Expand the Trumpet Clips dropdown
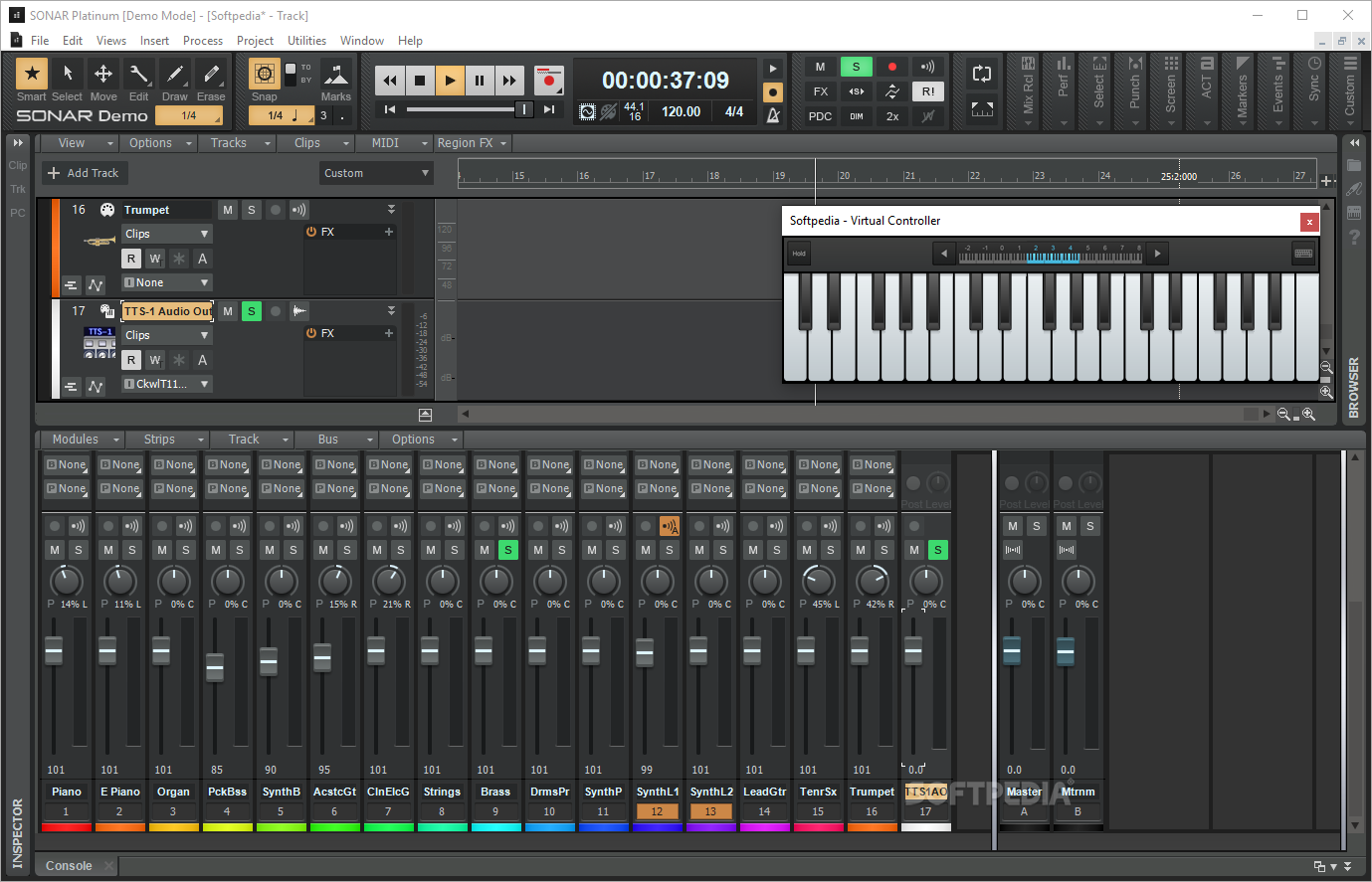The image size is (1372, 882). pyautogui.click(x=167, y=234)
